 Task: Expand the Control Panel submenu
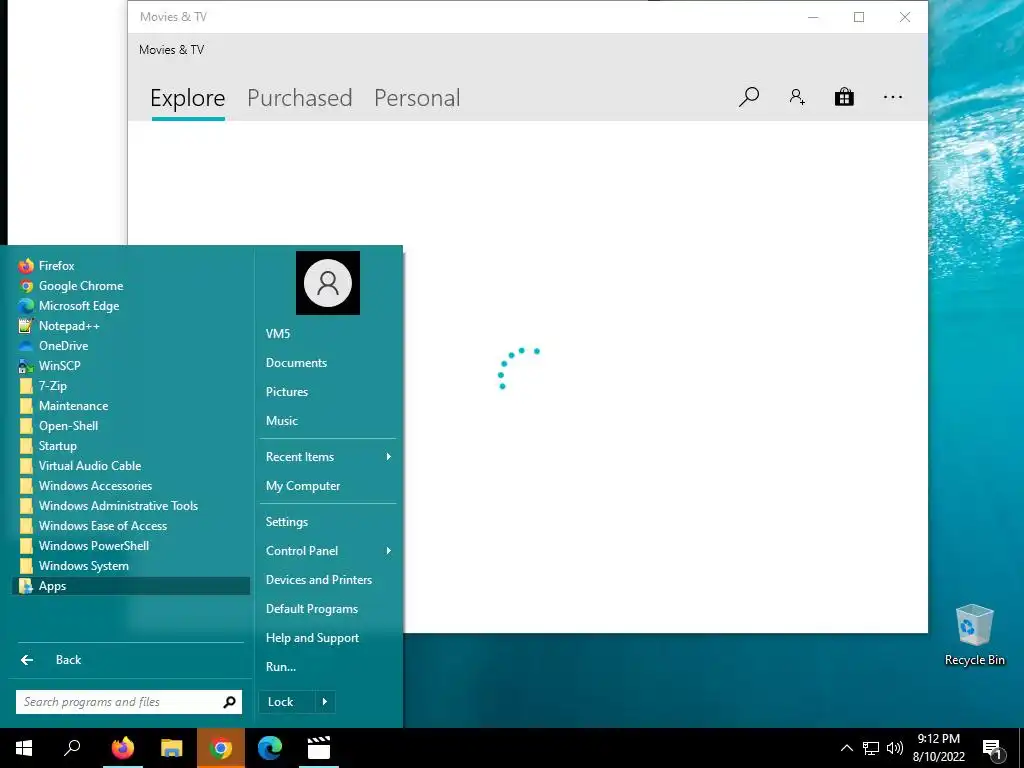[x=328, y=551]
